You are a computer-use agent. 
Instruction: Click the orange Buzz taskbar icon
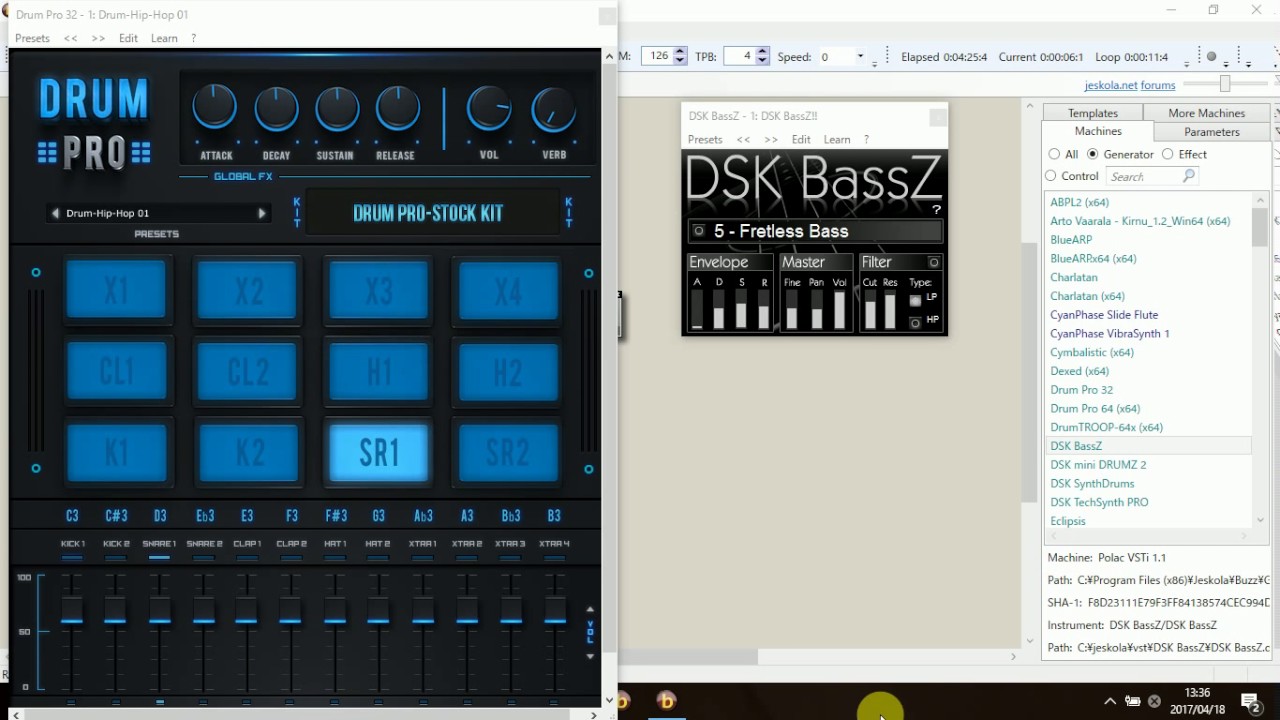(x=667, y=701)
